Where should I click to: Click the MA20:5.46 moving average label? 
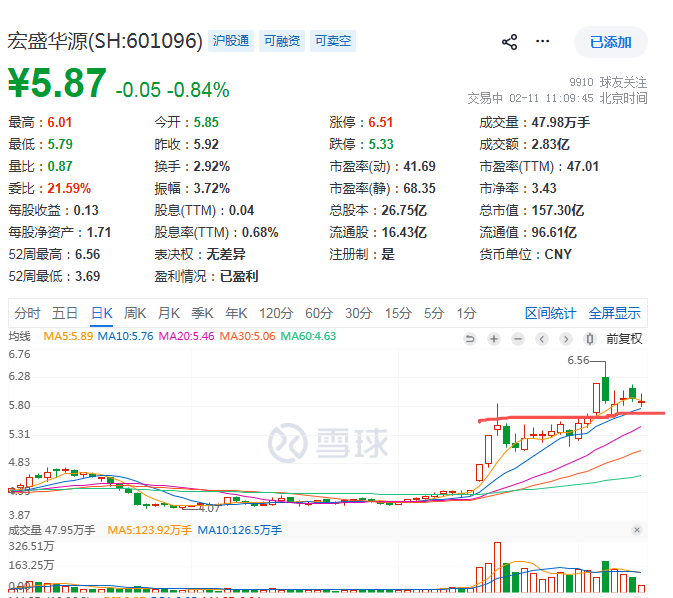[x=186, y=336]
